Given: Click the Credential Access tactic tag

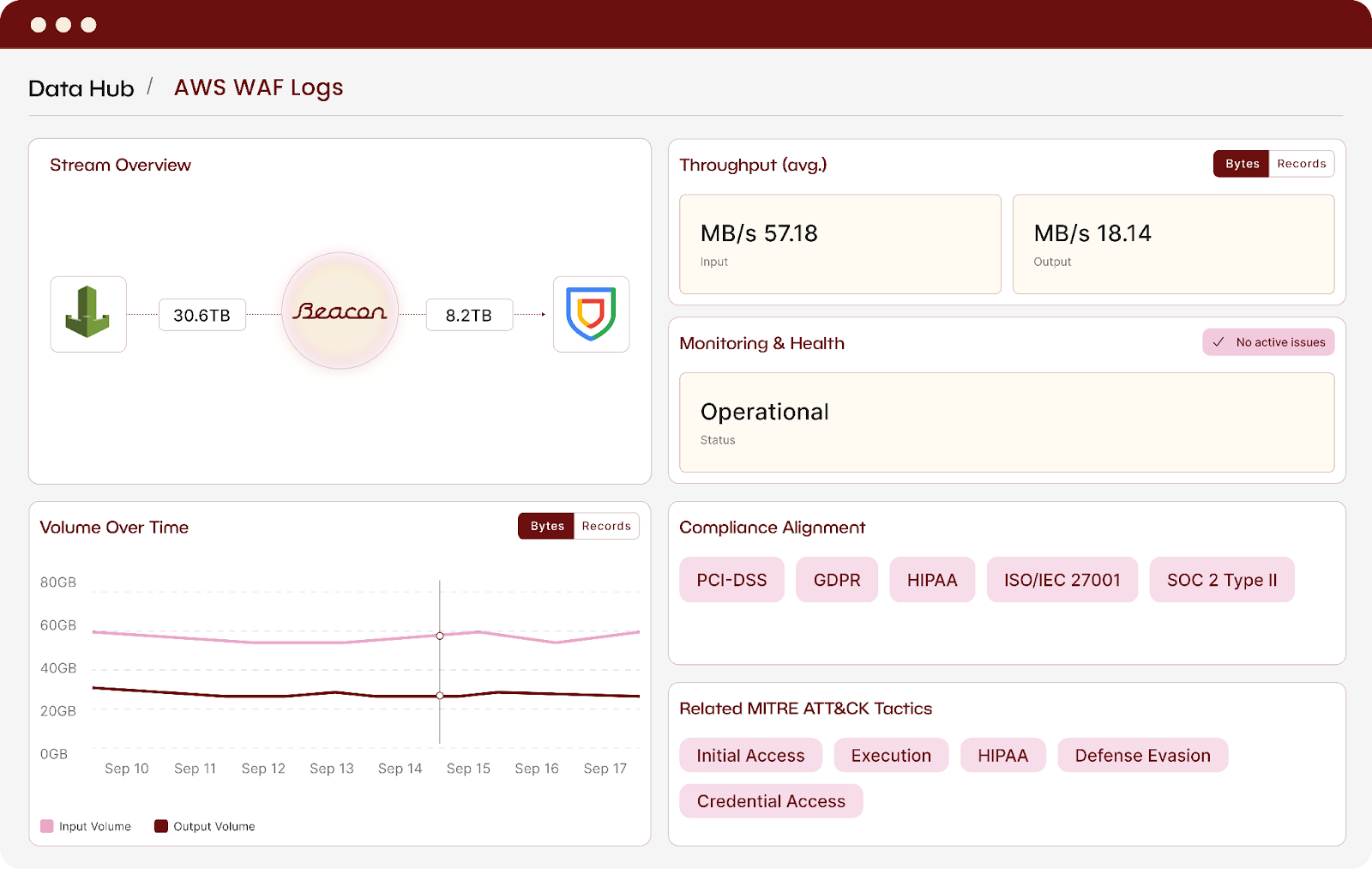Looking at the screenshot, I should [771, 800].
